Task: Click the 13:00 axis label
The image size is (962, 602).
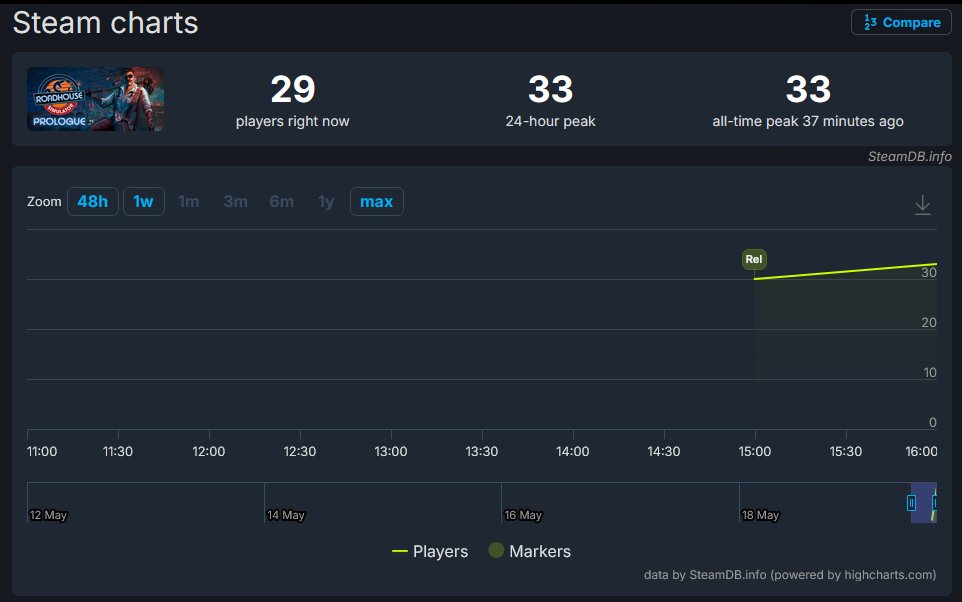Action: 391,451
